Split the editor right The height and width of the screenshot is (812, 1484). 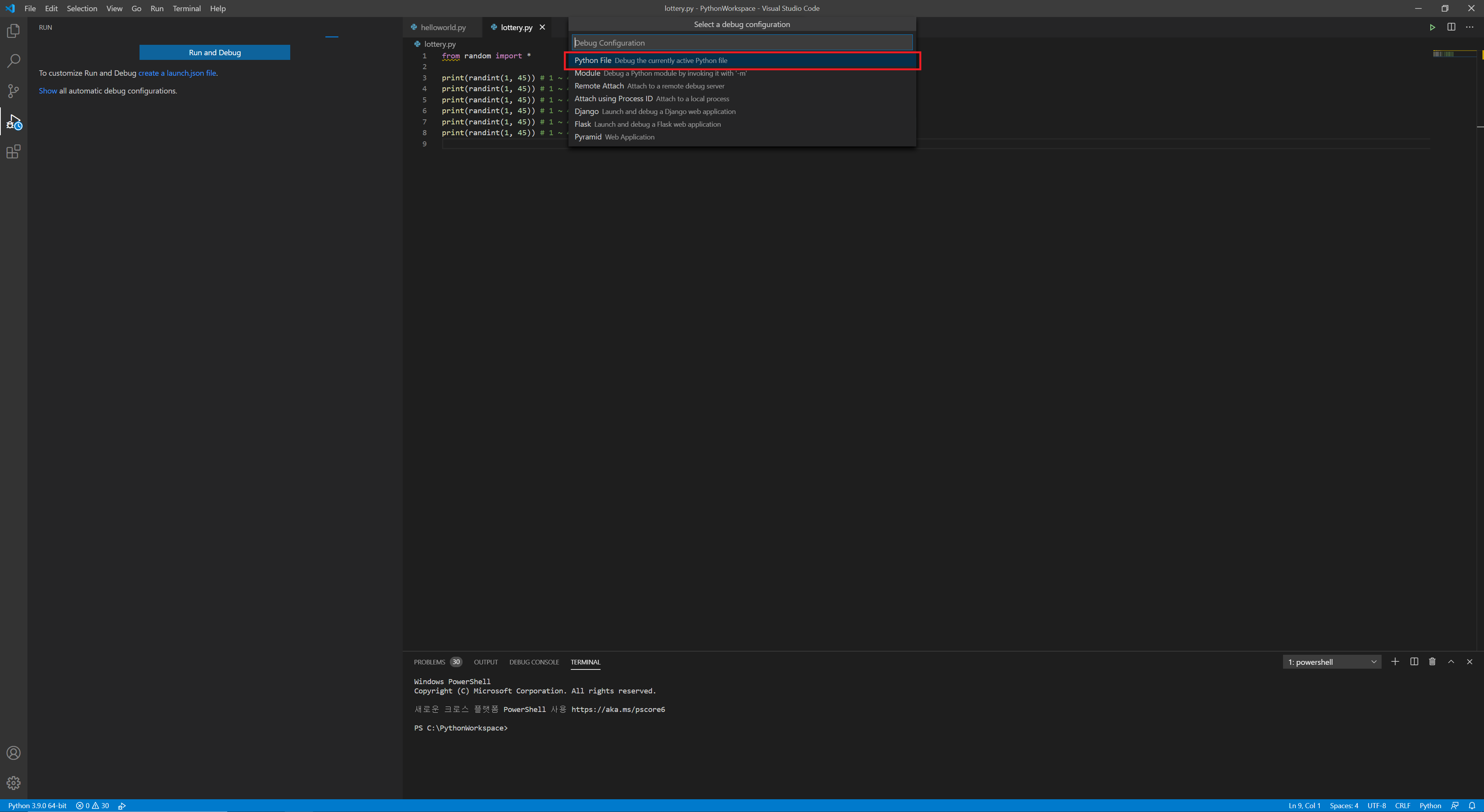click(x=1451, y=27)
